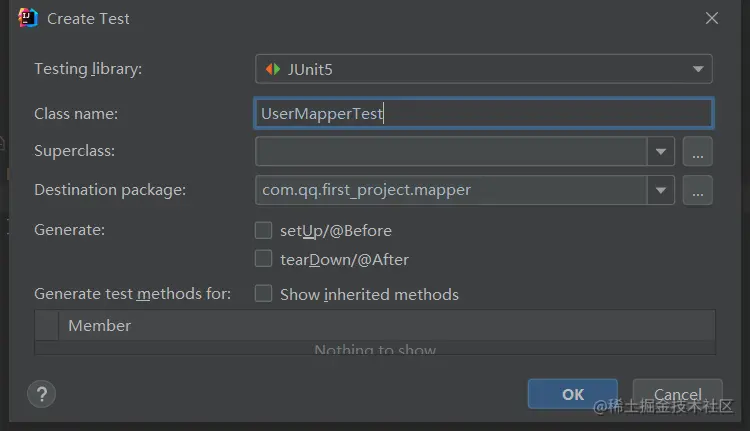750x431 pixels.
Task: Expand the Destination package dropdown arrow
Action: point(661,190)
